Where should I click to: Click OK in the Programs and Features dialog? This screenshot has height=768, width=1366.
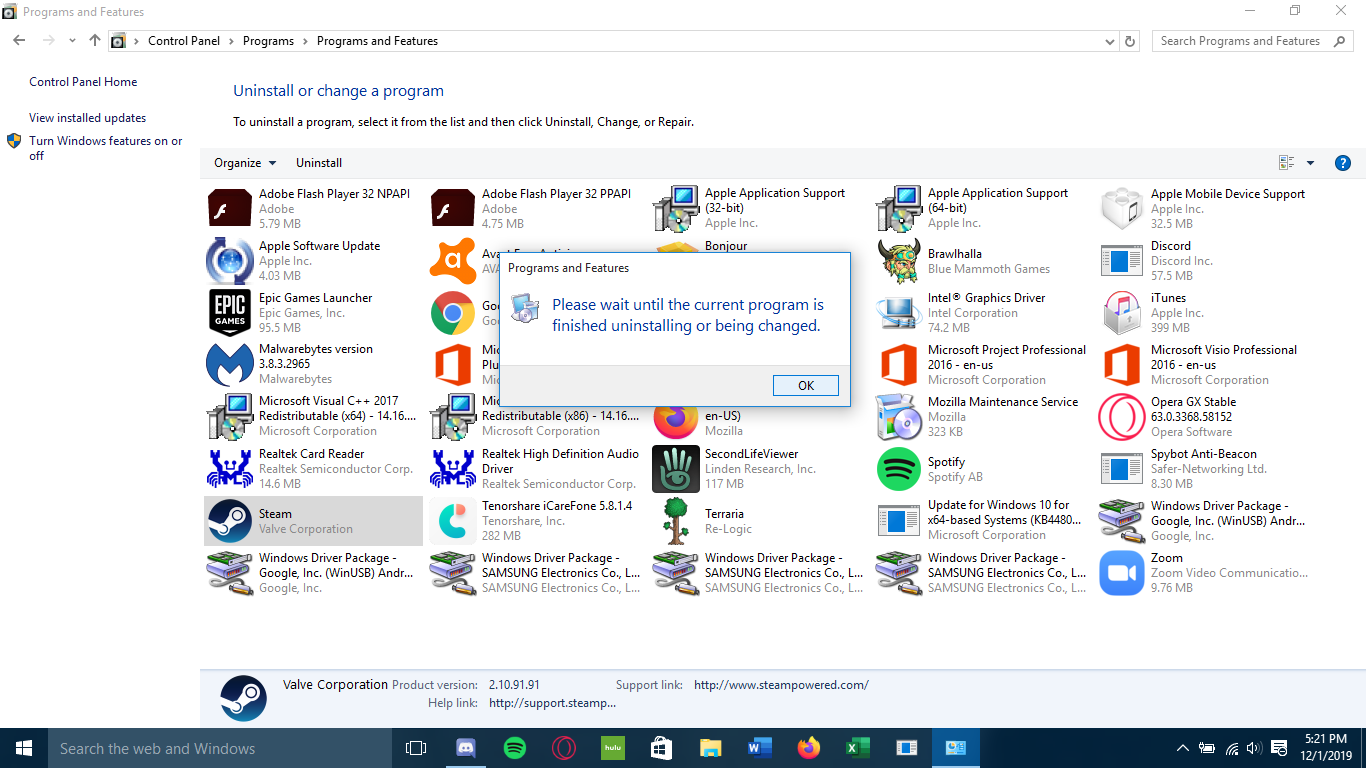coord(805,385)
